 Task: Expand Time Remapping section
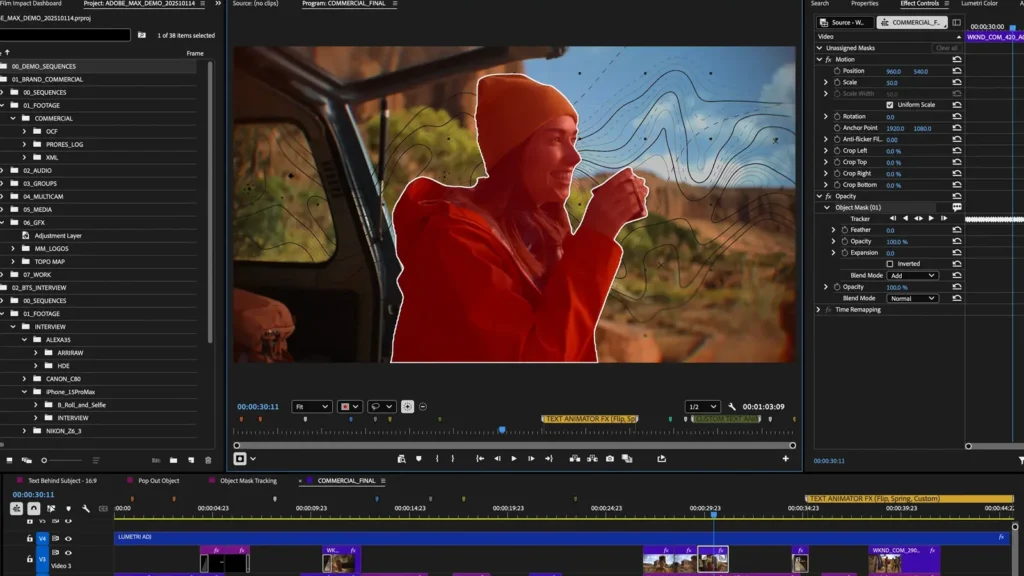[818, 310]
